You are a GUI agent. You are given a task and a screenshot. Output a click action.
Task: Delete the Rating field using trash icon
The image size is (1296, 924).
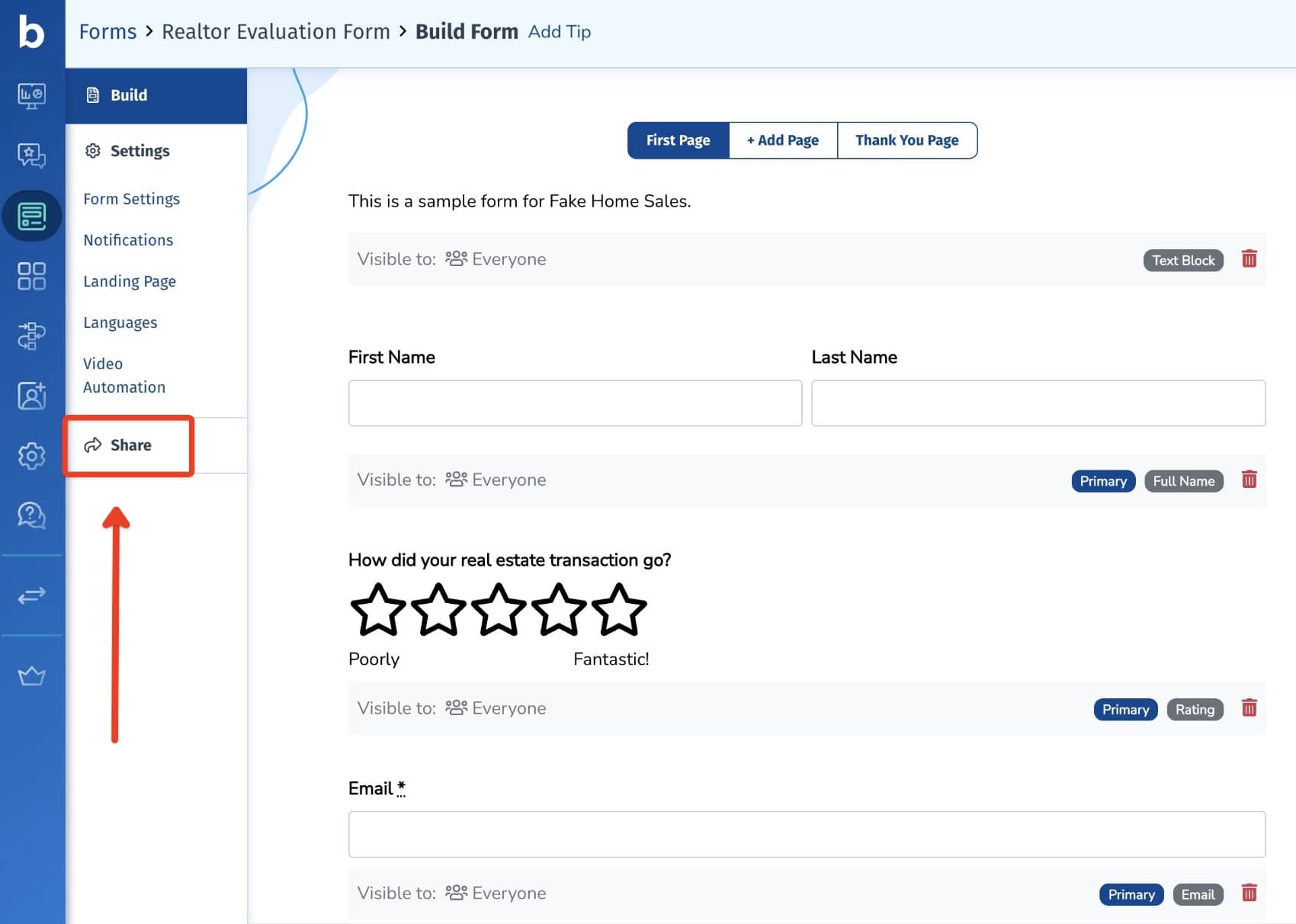(x=1249, y=708)
